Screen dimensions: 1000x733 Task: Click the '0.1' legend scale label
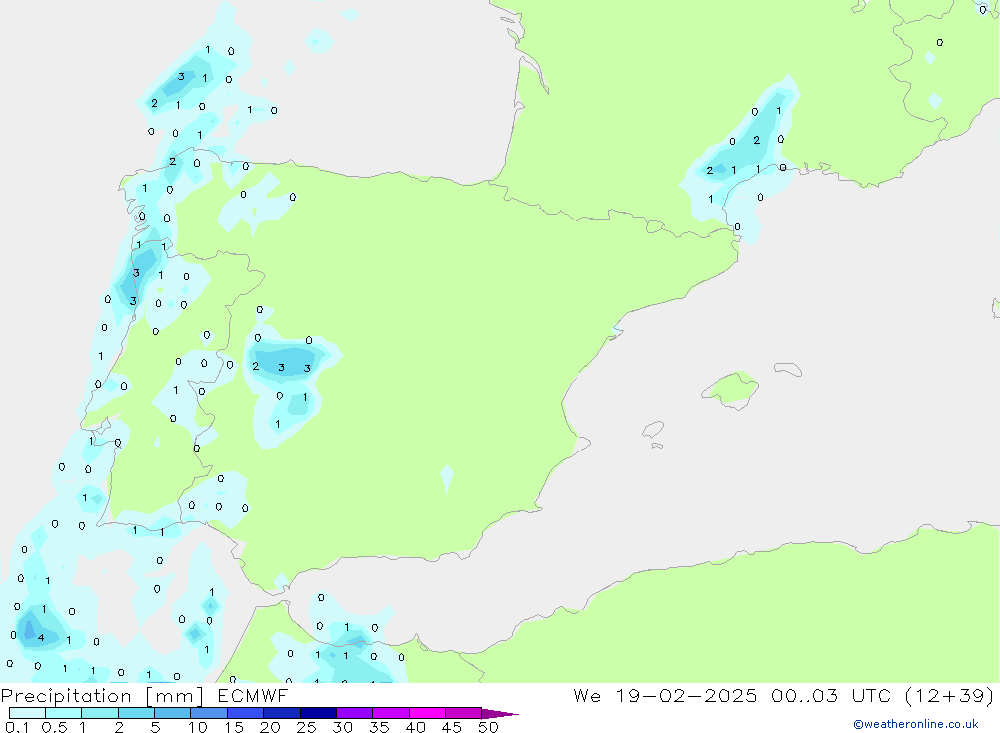click(17, 727)
